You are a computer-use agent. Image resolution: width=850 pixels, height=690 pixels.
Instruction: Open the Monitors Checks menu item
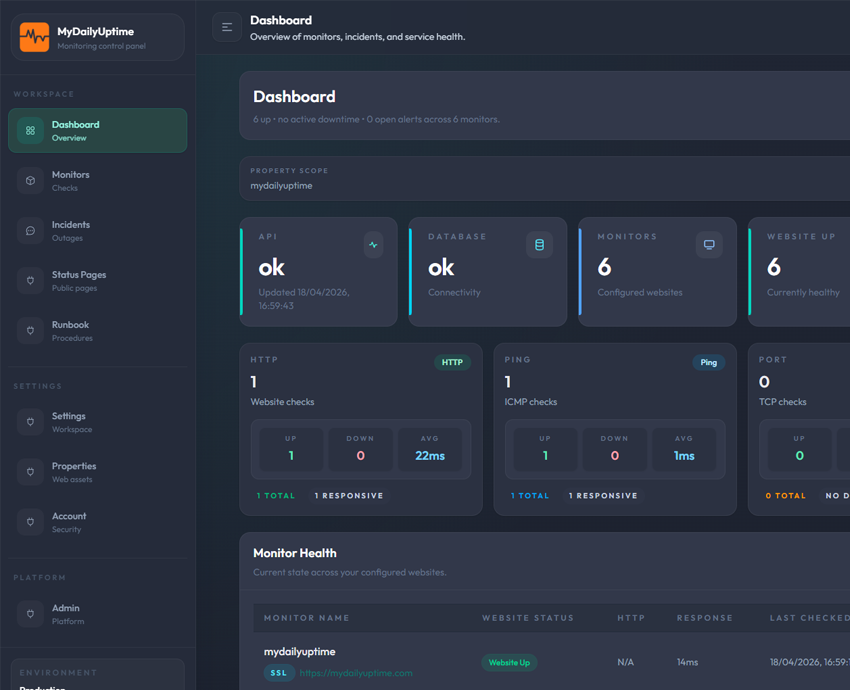pyautogui.click(x=98, y=180)
